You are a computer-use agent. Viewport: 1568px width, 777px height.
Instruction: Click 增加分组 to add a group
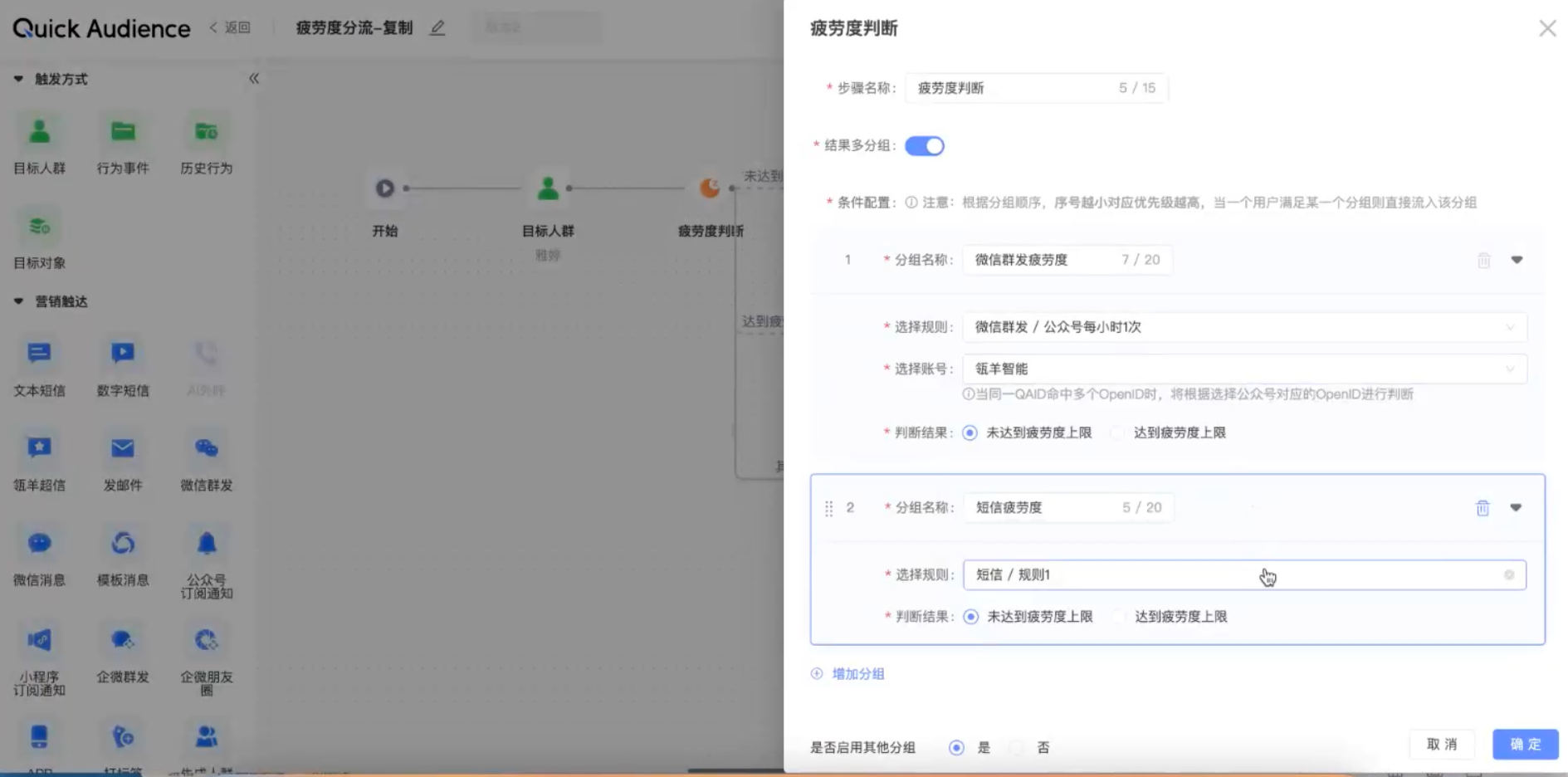(x=848, y=674)
